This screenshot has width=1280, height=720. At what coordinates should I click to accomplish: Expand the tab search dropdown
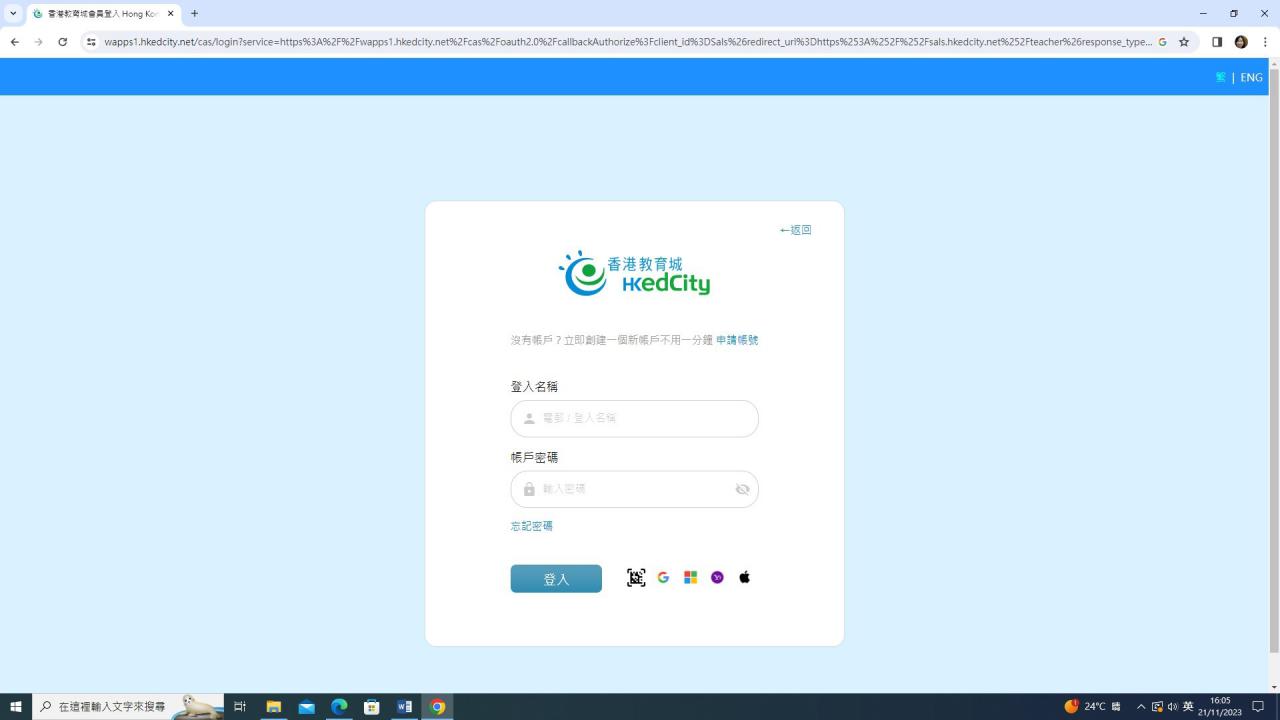[13, 14]
